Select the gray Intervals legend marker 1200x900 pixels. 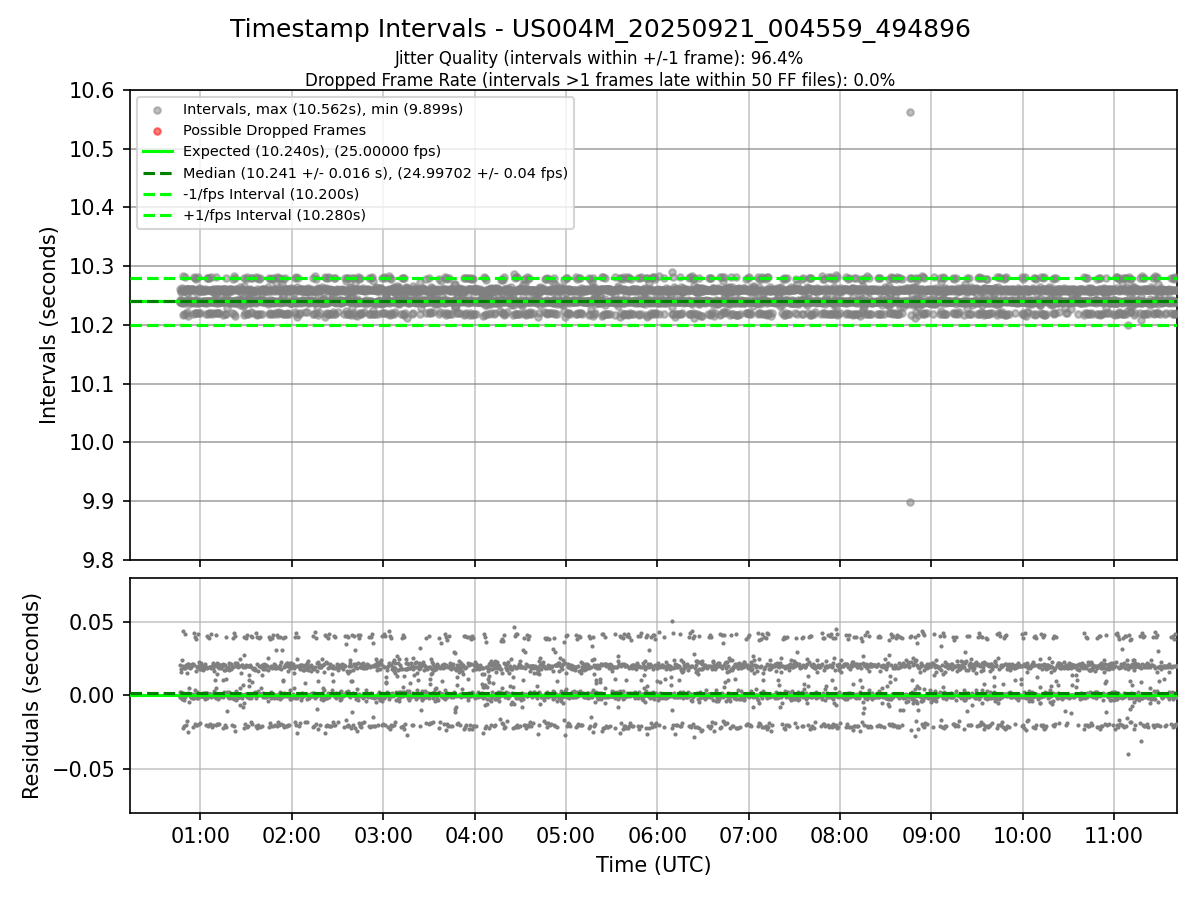pos(157,109)
